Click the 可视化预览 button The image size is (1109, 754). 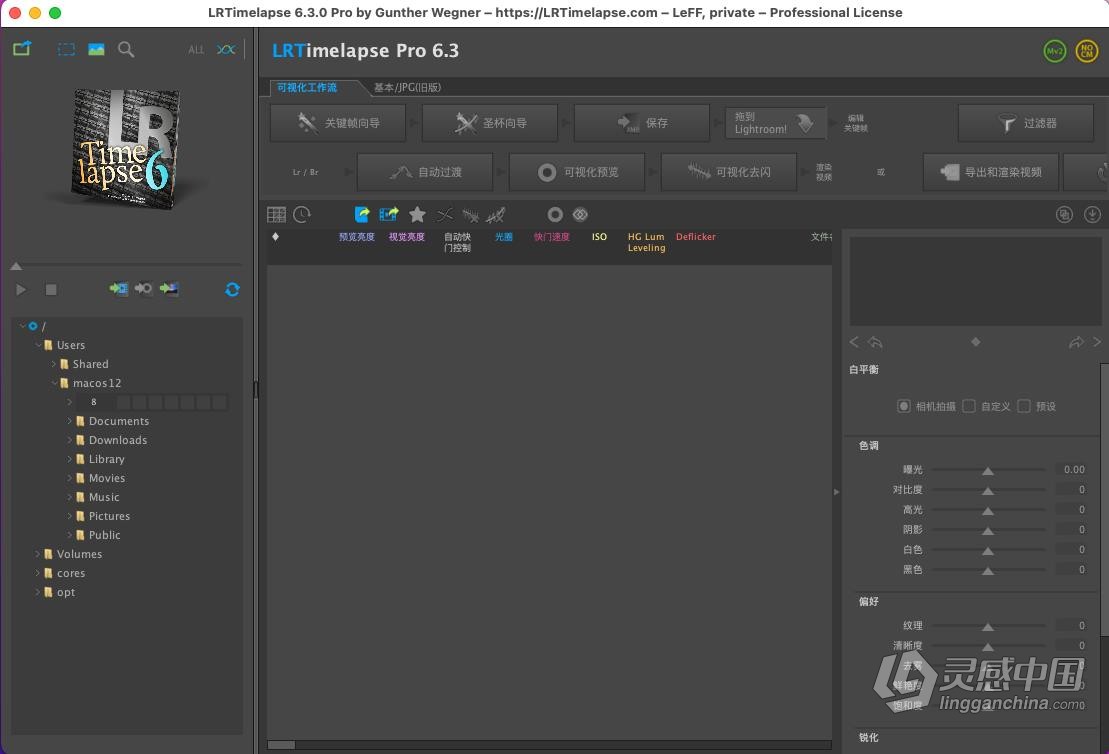click(577, 172)
